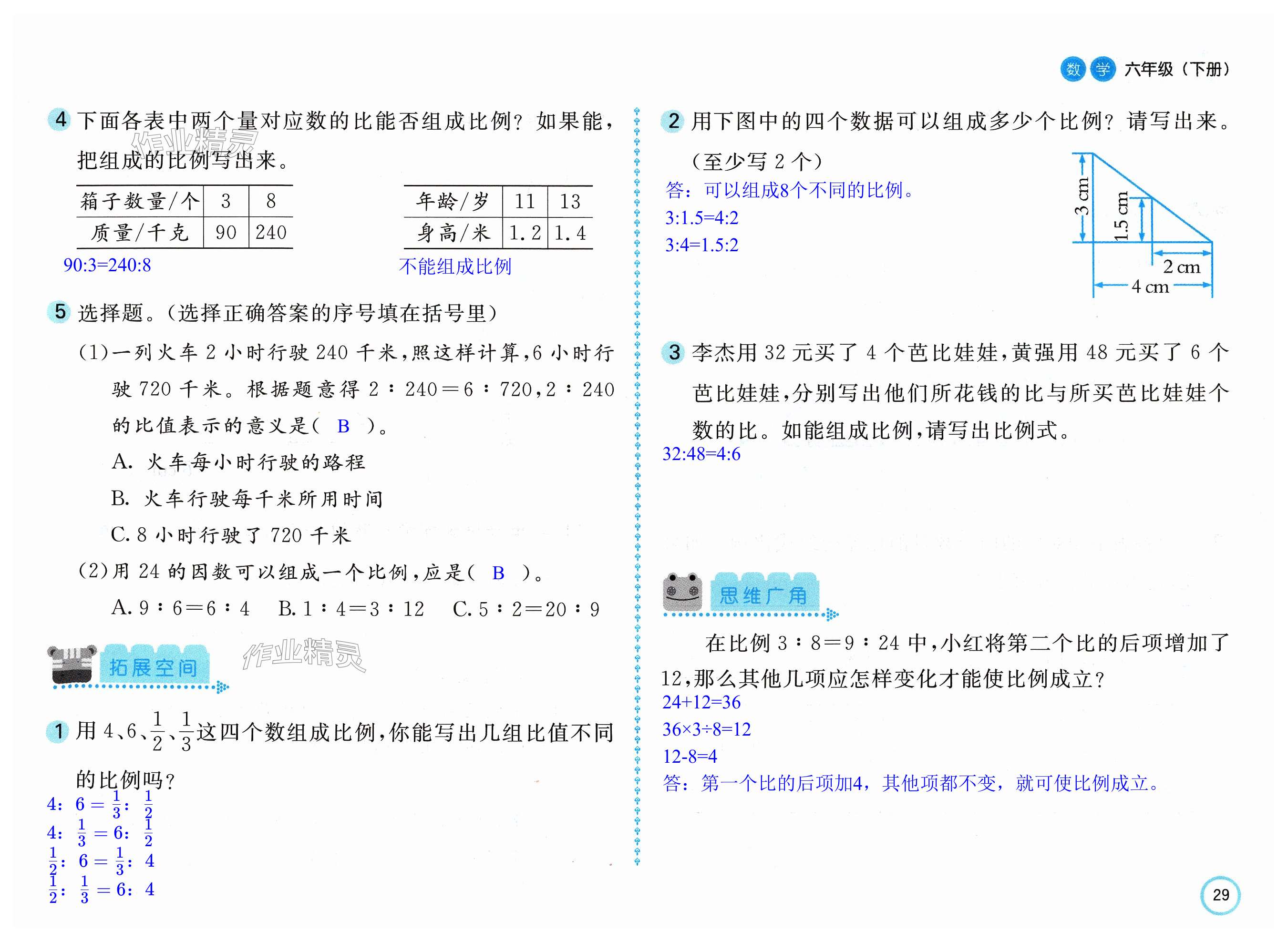Viewport: 1288px width, 942px height.
Task: Click the blue answer 3:4=1.5:2
Action: 701,245
